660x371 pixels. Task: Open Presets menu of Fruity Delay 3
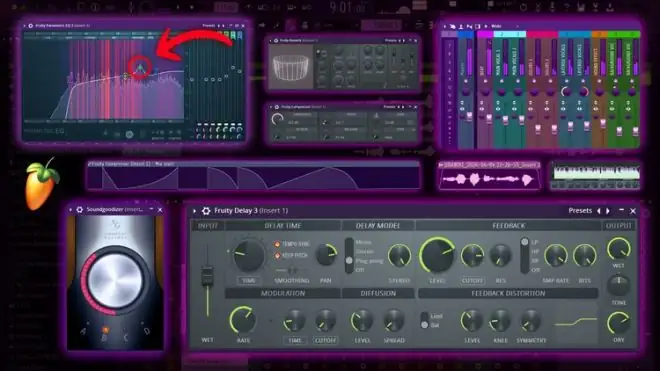pyautogui.click(x=580, y=211)
